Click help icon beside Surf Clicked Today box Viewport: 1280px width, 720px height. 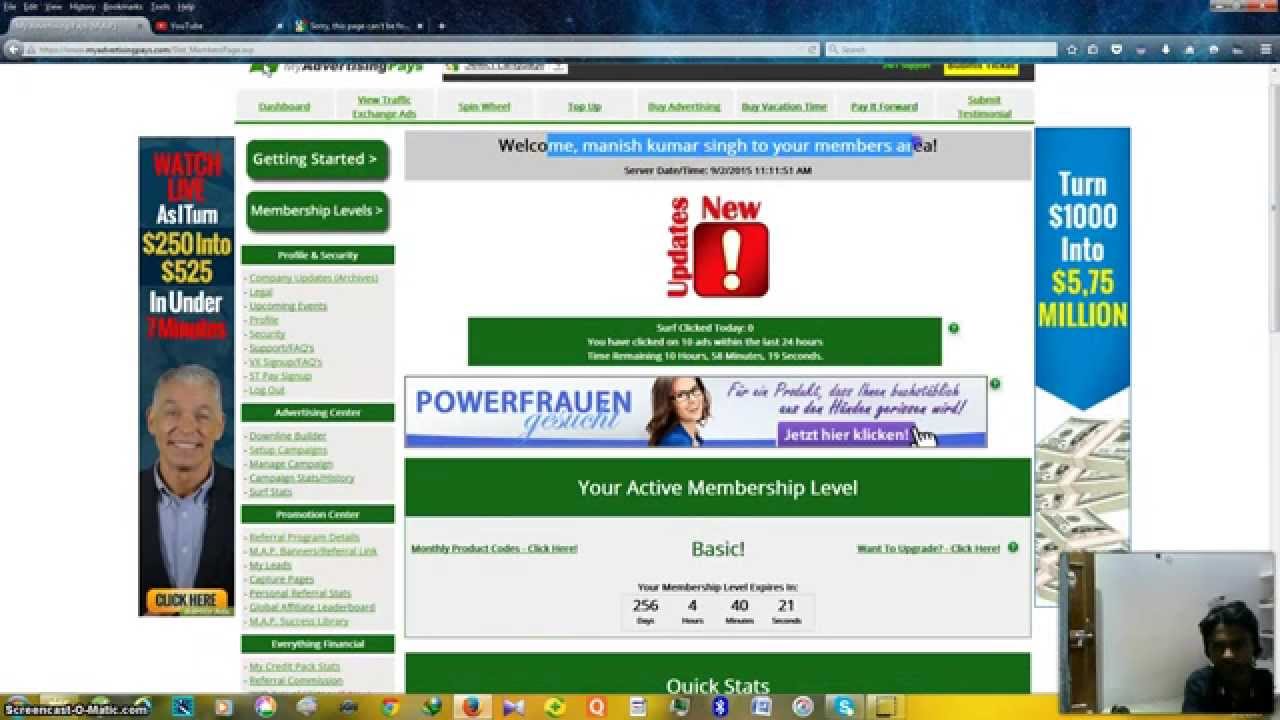point(953,328)
